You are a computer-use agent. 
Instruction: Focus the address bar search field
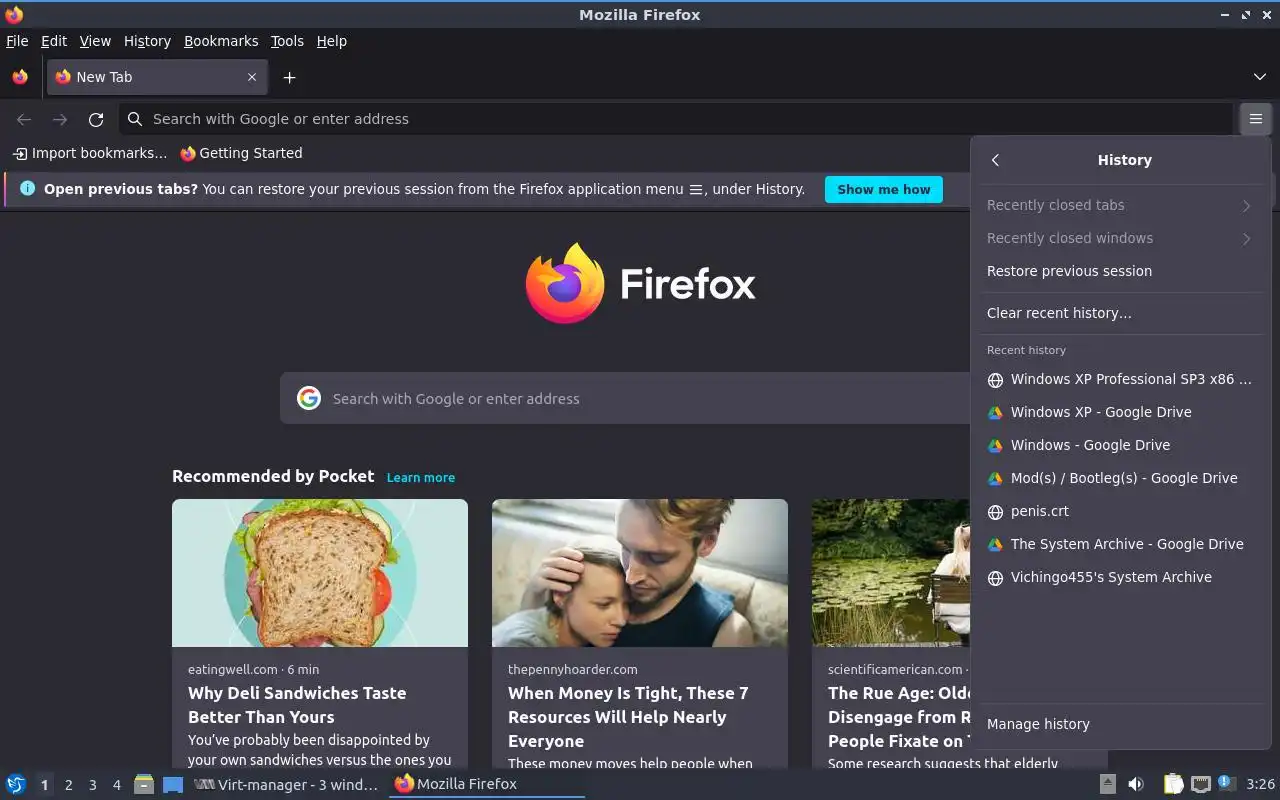click(x=675, y=119)
